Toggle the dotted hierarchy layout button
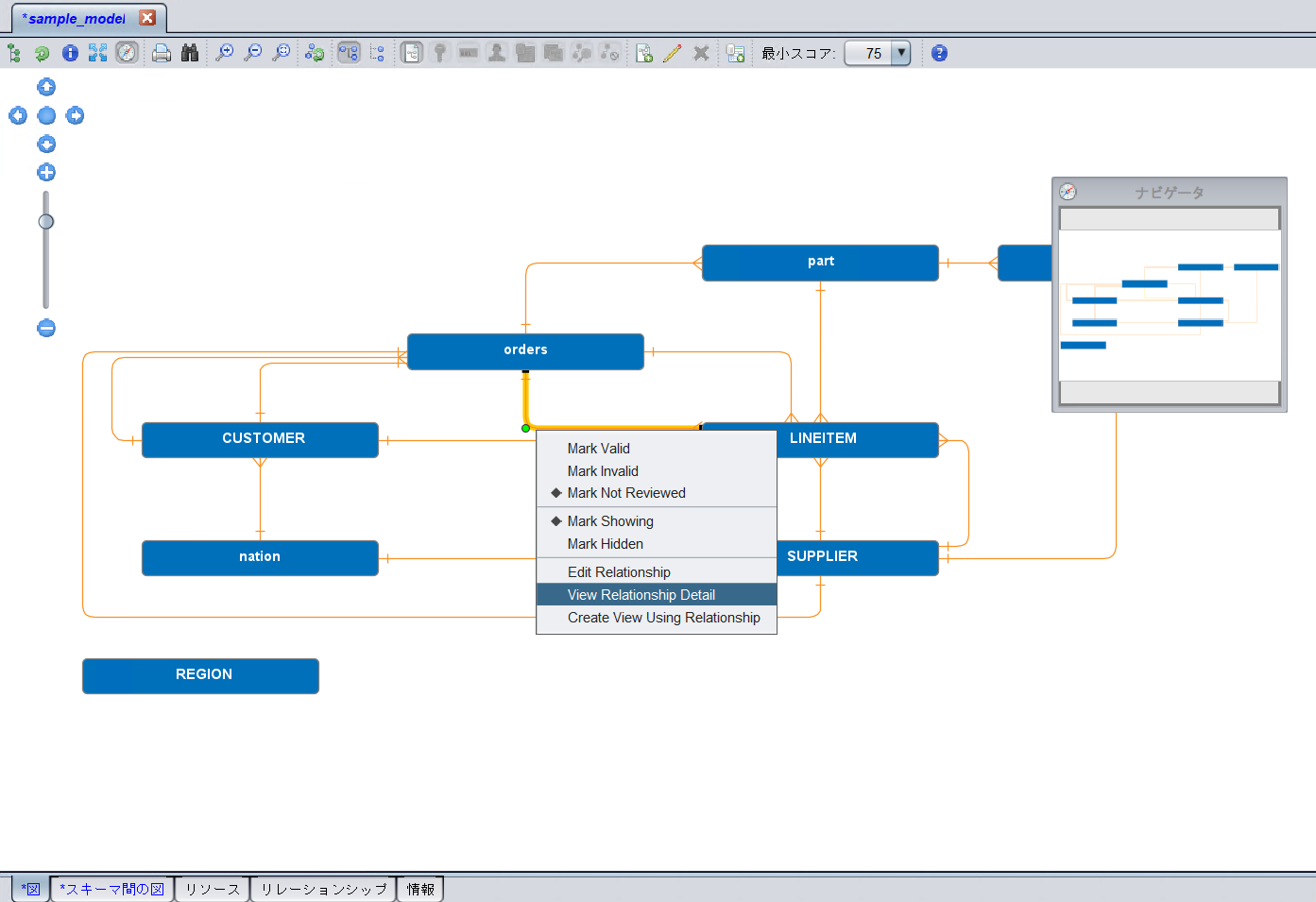The height and width of the screenshot is (902, 1316). (377, 53)
